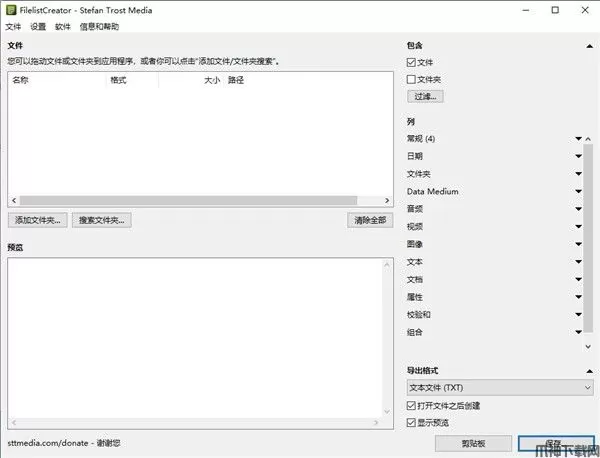The width and height of the screenshot is (600, 458).
Task: Expand the 常规 (4) column group
Action: (578, 139)
